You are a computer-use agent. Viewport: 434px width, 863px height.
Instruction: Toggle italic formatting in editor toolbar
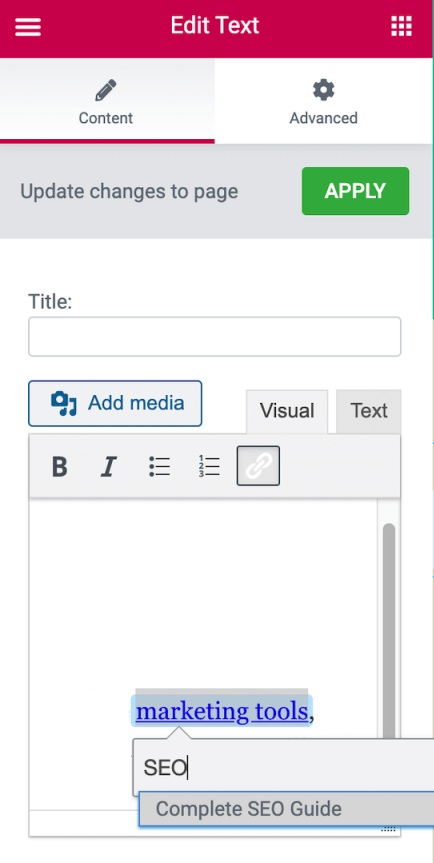point(108,467)
